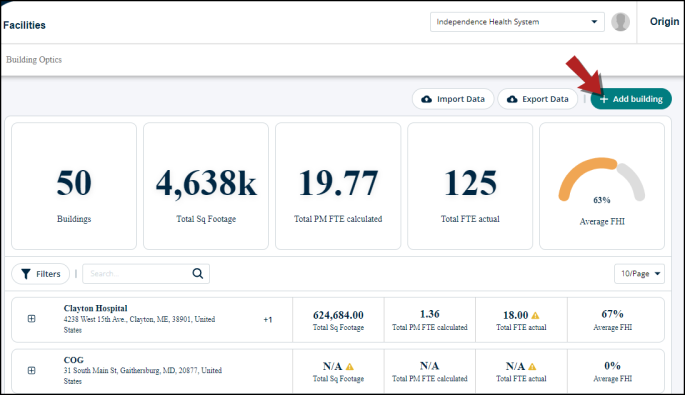Expand the Clayton Hospital row
This screenshot has width=685, height=395.
point(31,319)
